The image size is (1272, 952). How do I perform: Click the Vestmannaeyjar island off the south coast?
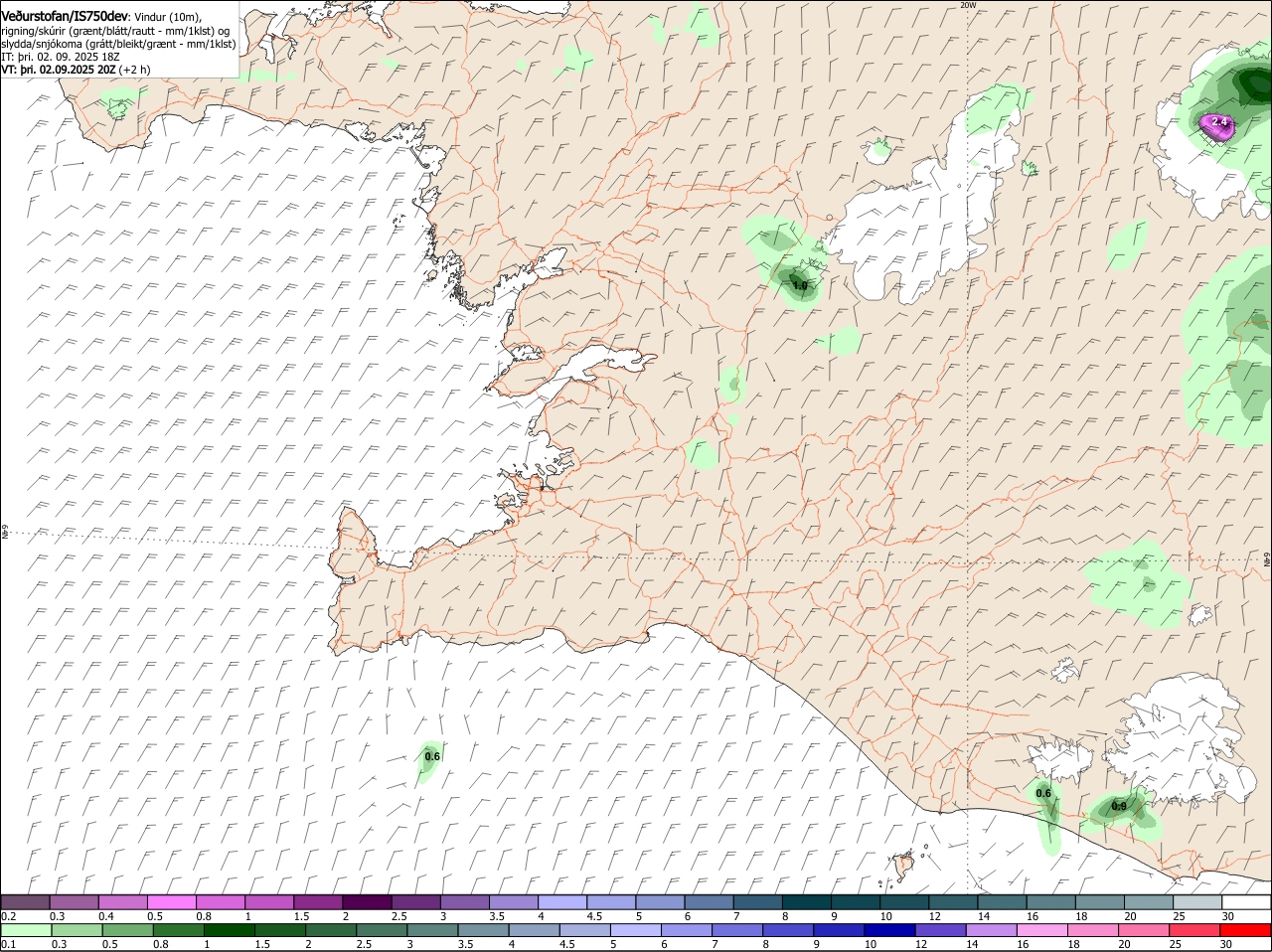[x=904, y=866]
